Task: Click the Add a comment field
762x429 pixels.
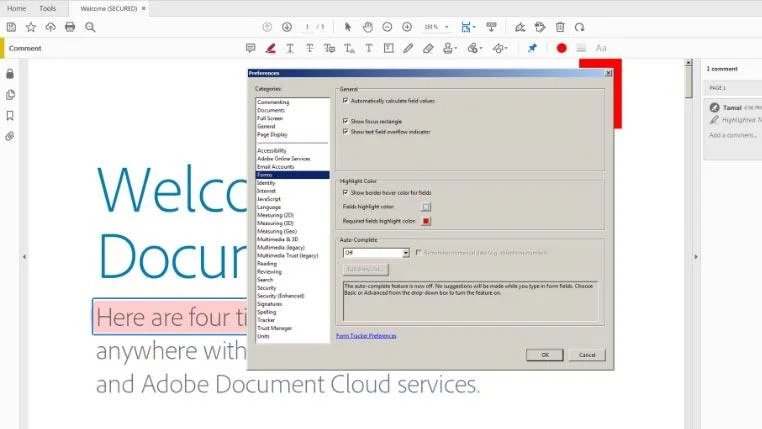Action: tap(732, 135)
